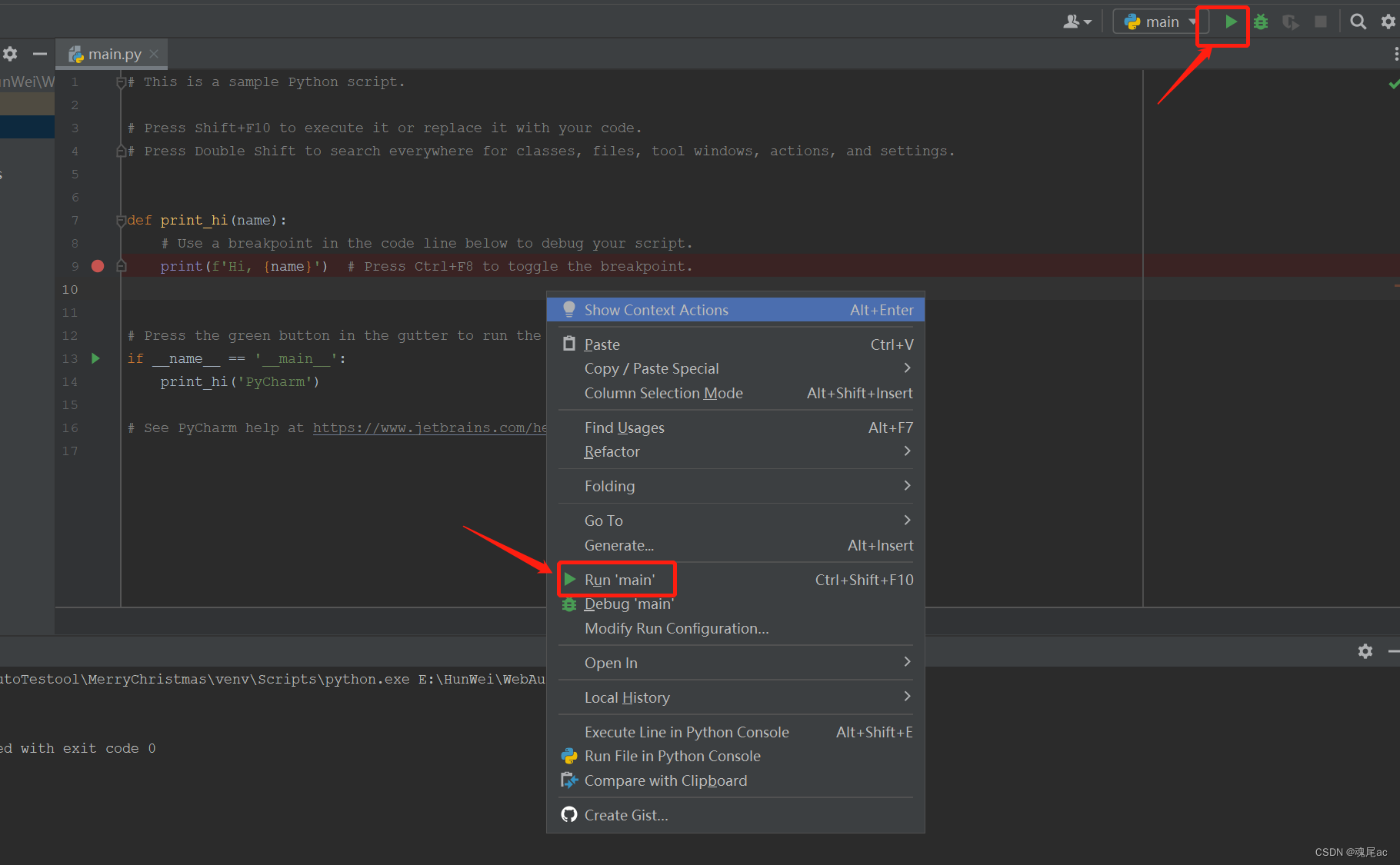The image size is (1400, 865).
Task: Open Search Everywhere magnifier icon
Action: [x=1358, y=22]
